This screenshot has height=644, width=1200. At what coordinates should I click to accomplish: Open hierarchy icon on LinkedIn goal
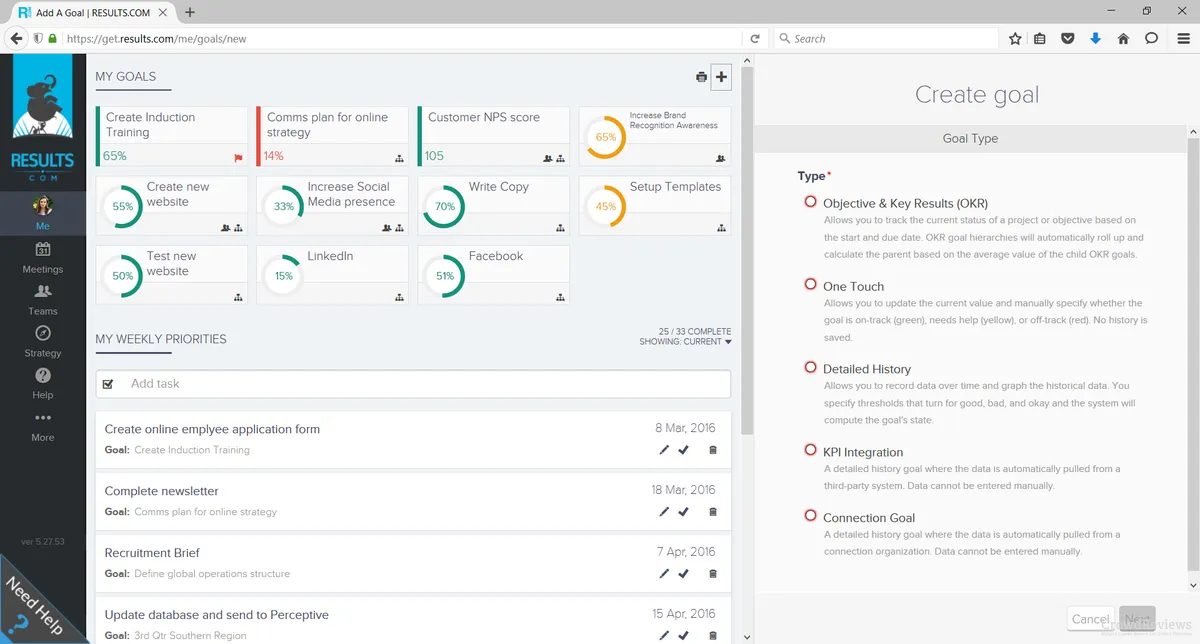tap(399, 297)
